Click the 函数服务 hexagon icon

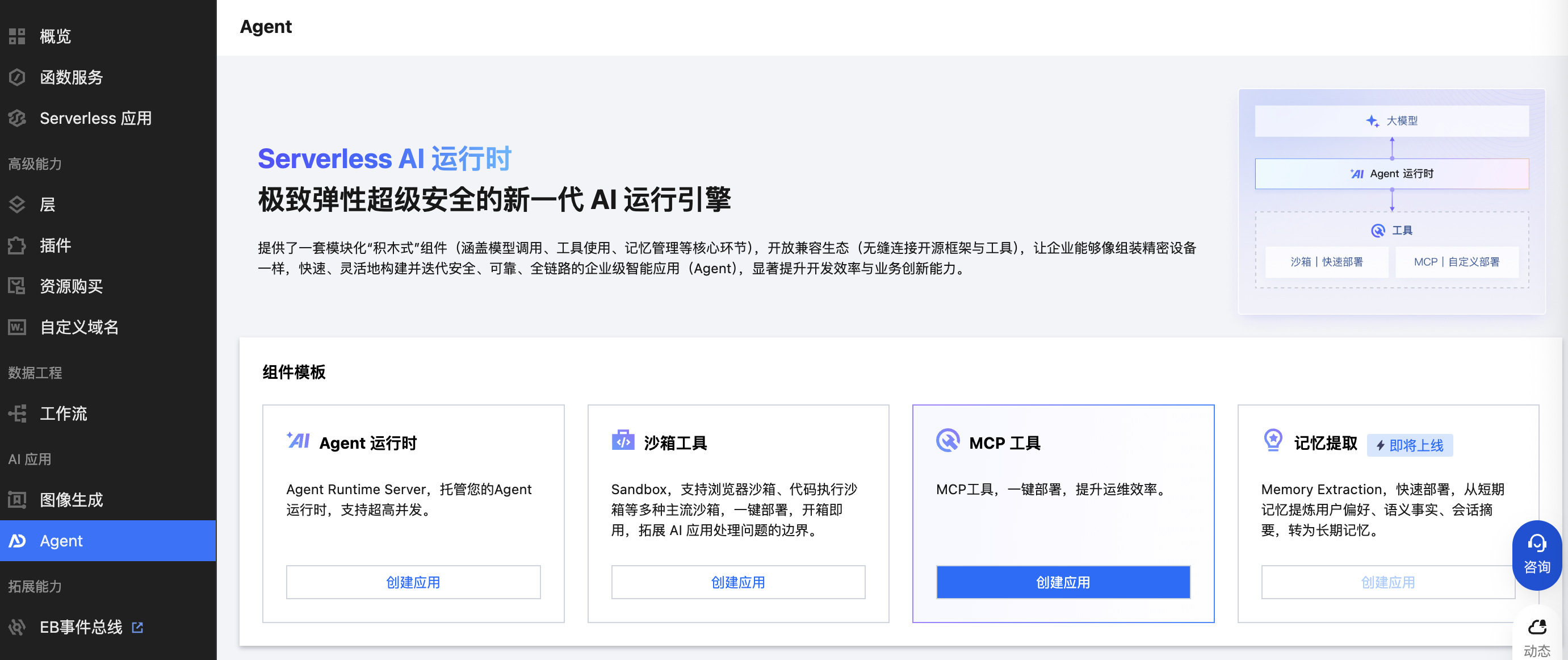pyautogui.click(x=17, y=77)
